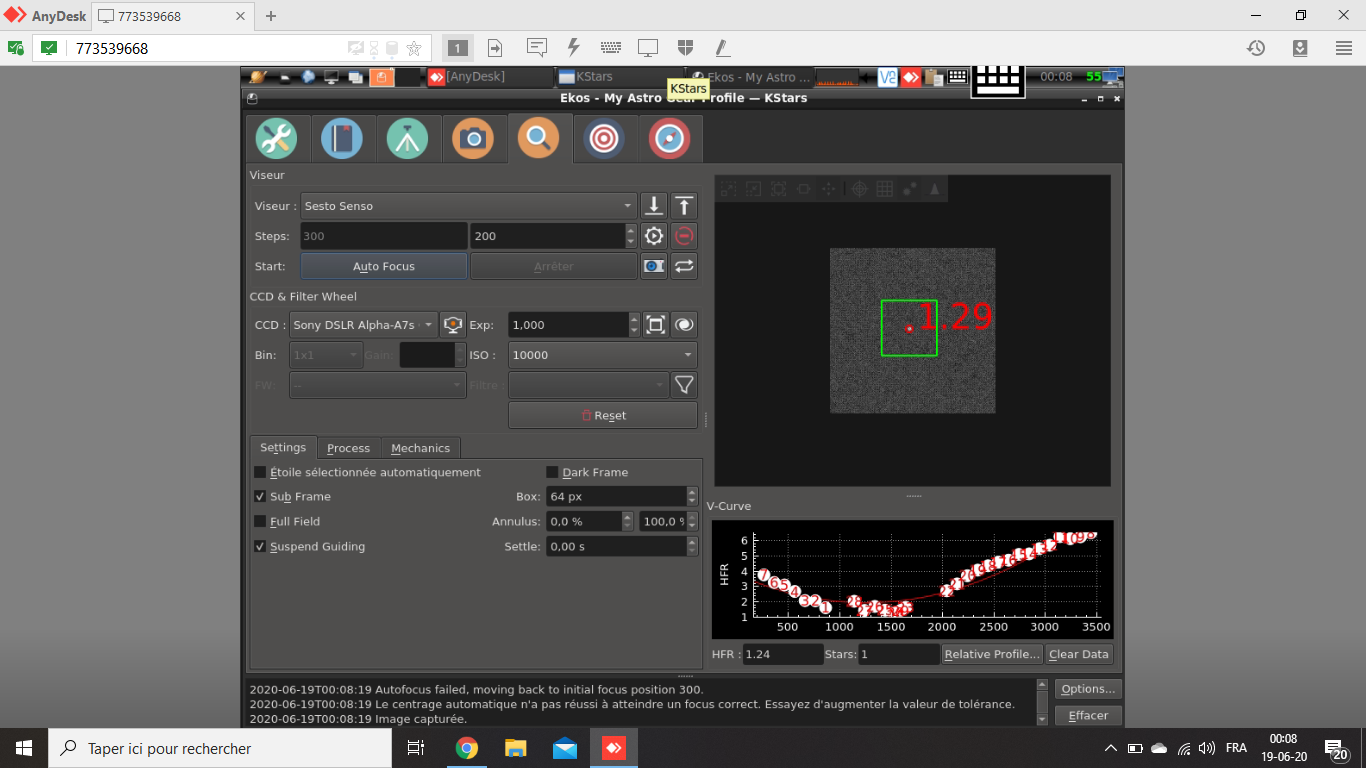Open the Mount module tripod icon

click(x=407, y=139)
